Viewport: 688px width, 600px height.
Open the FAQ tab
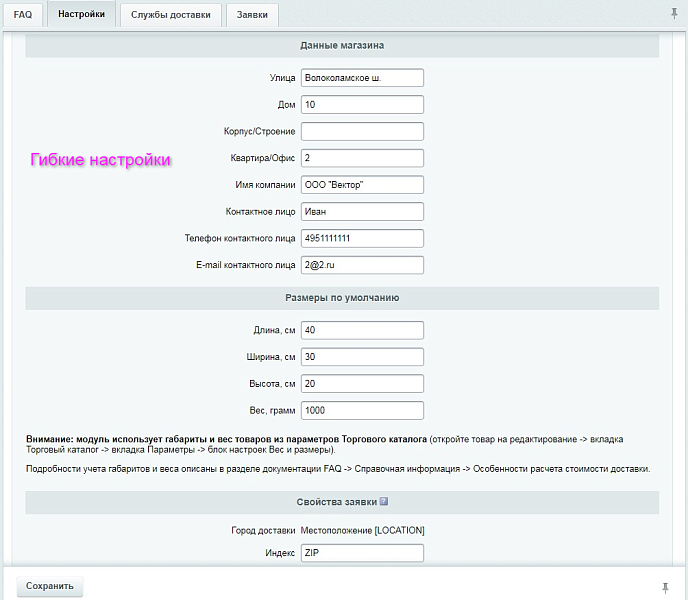pyautogui.click(x=22, y=15)
